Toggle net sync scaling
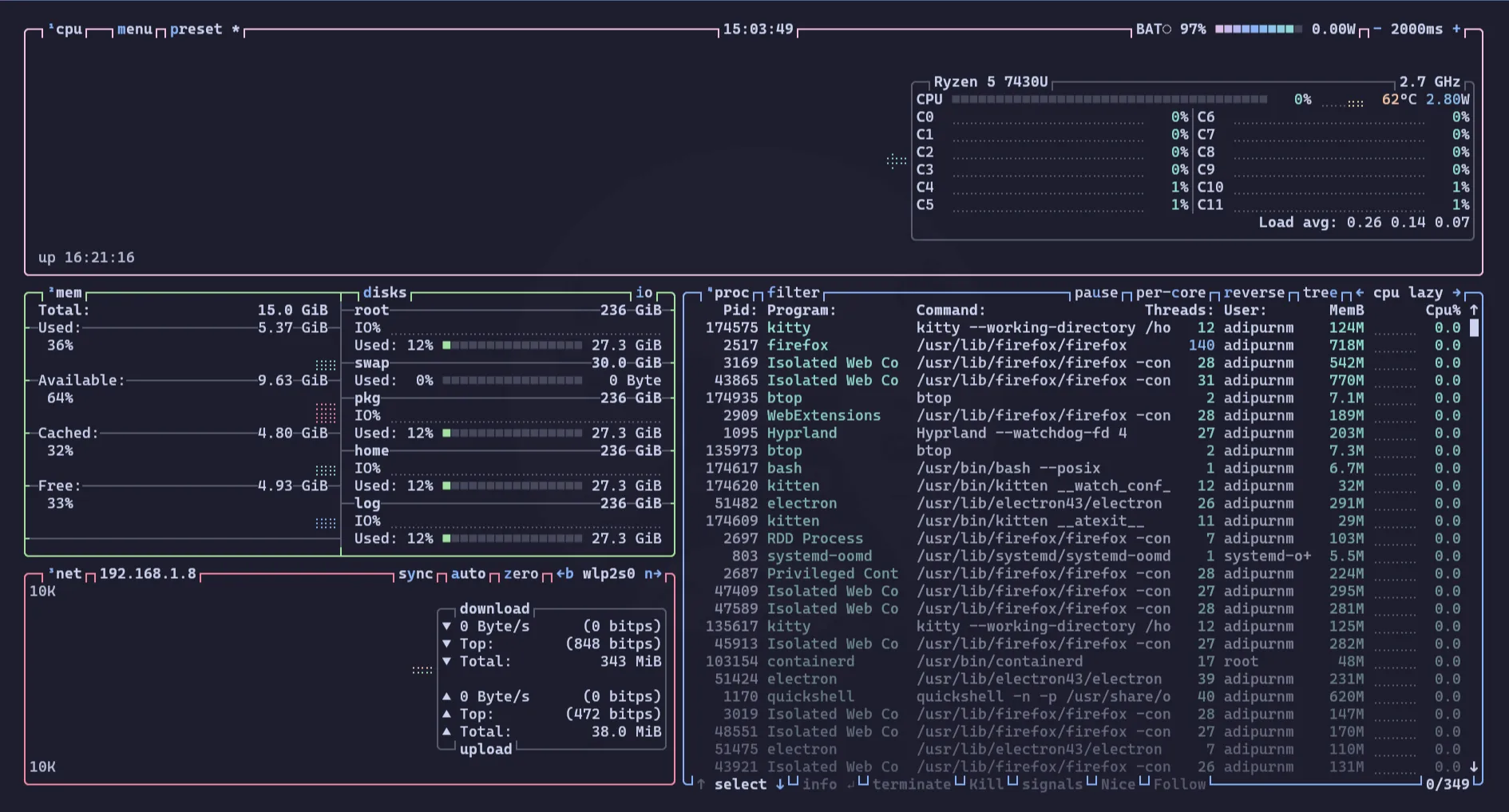This screenshot has width=1509, height=812. point(415,574)
